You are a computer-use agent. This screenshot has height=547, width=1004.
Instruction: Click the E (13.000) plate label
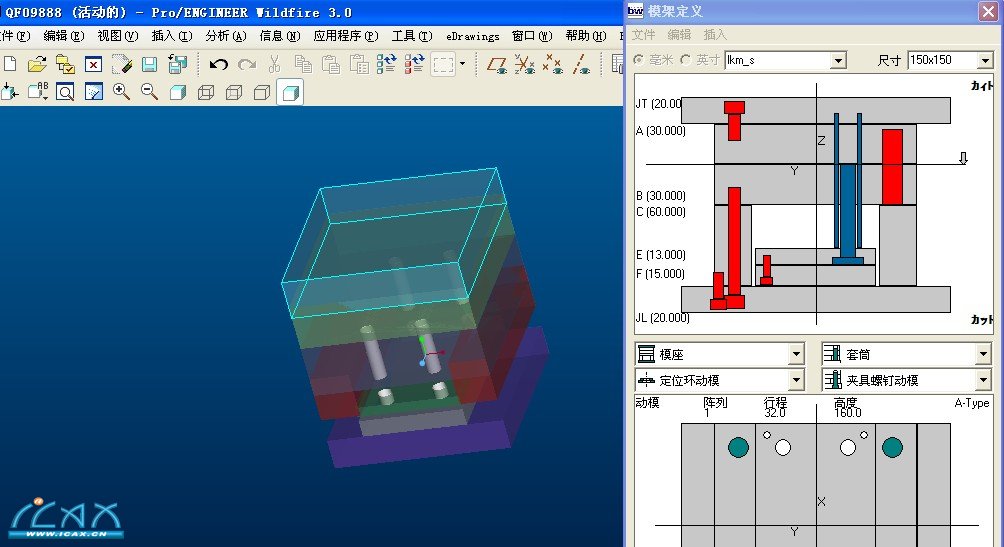click(661, 254)
